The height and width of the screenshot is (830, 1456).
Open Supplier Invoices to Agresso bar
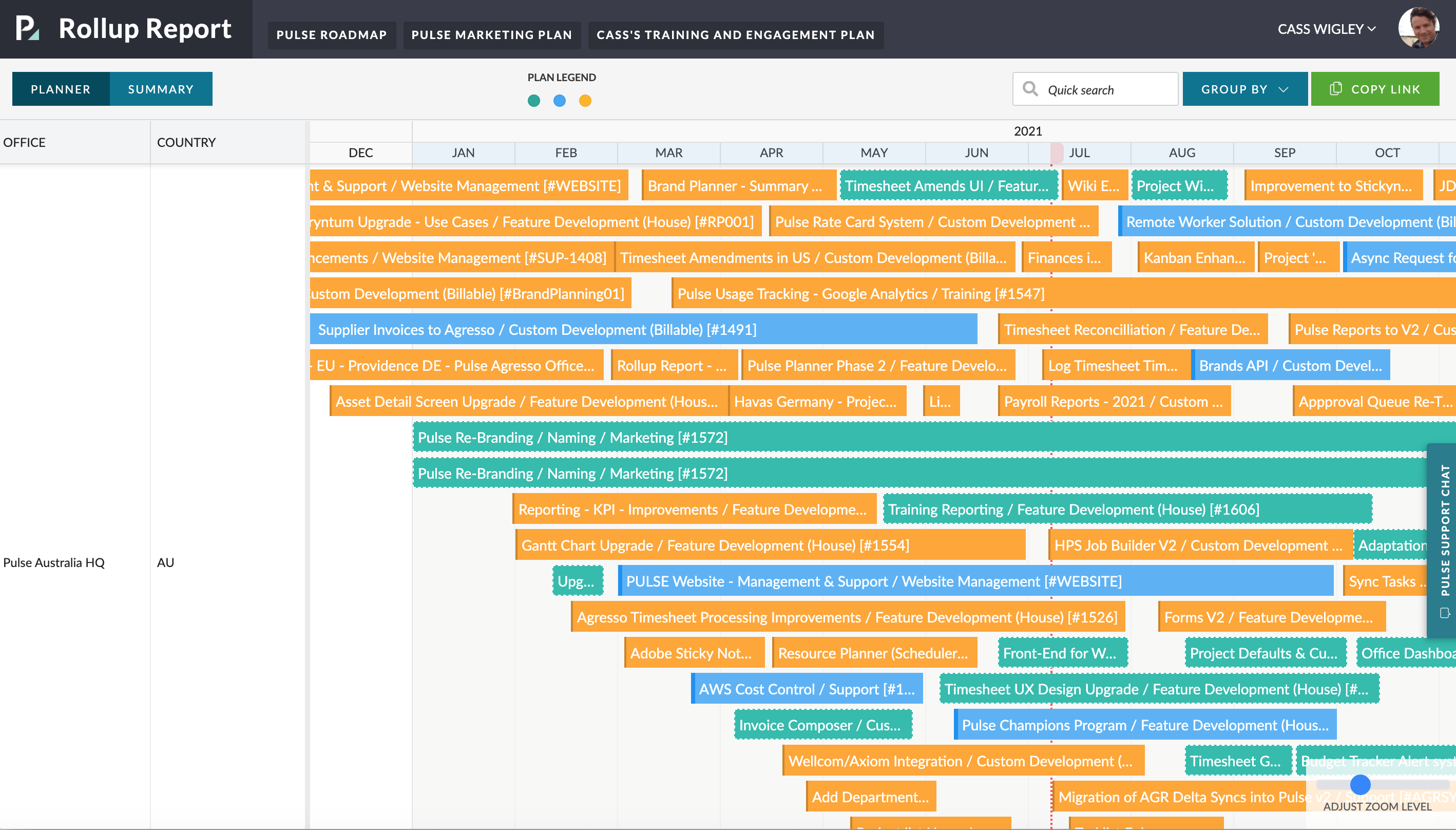pyautogui.click(x=644, y=330)
